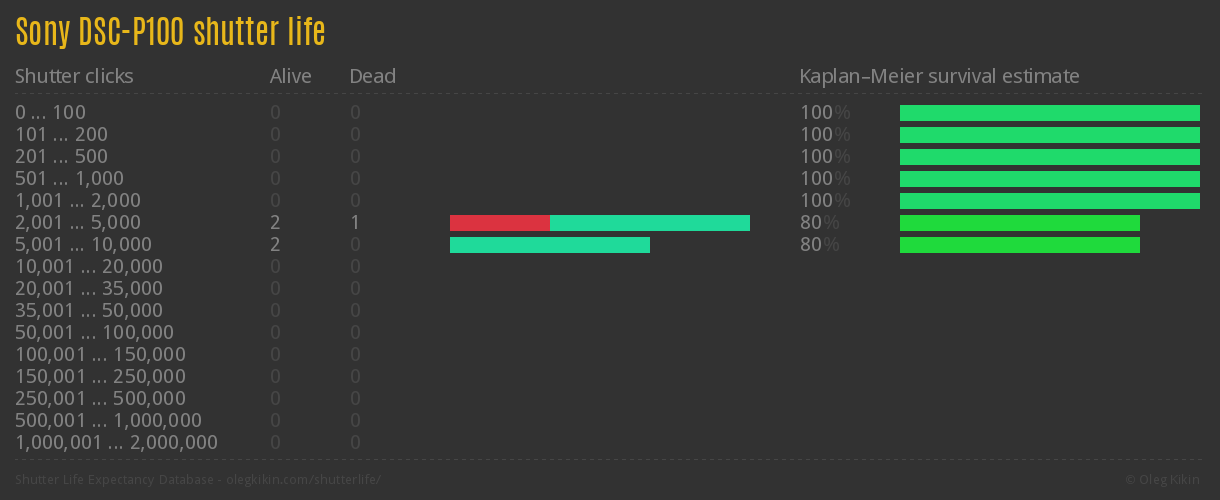Viewport: 1220px width, 500px height.
Task: Select the '2,001 … 5,000' row label
Action: coord(78,223)
